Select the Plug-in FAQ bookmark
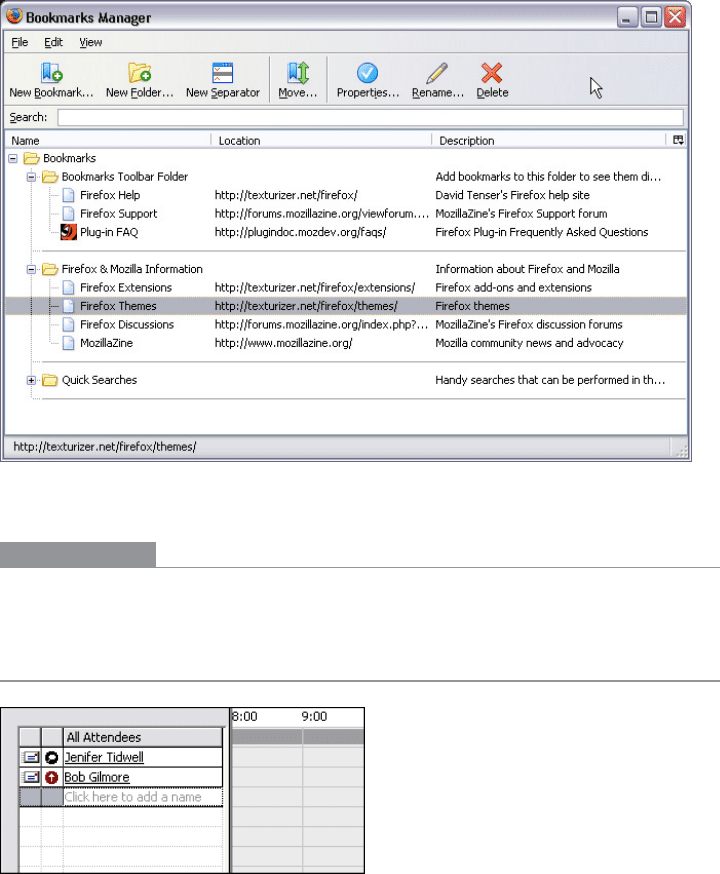 pyautogui.click(x=109, y=232)
